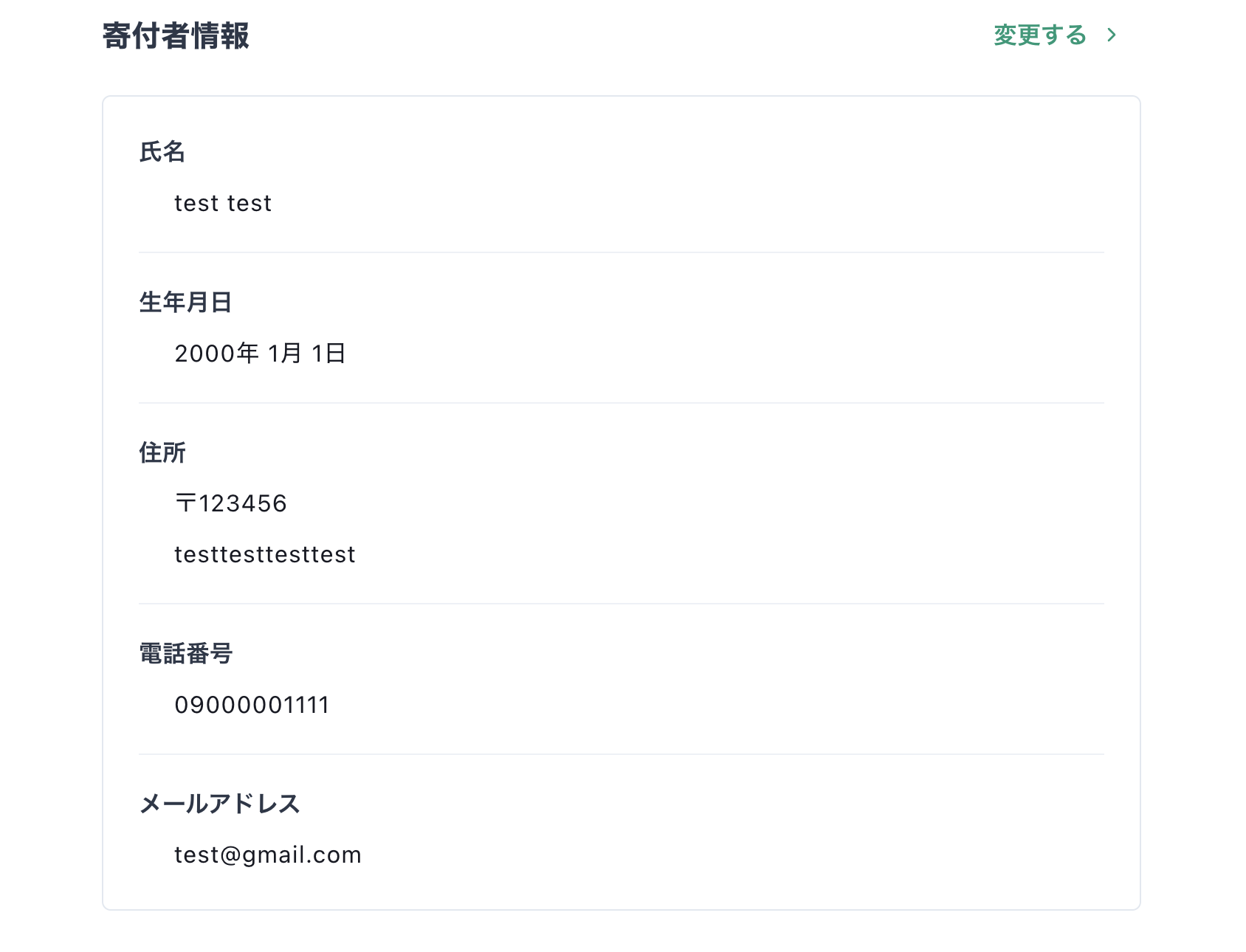
Task: Select the postal code 〒123456
Action: click(231, 503)
